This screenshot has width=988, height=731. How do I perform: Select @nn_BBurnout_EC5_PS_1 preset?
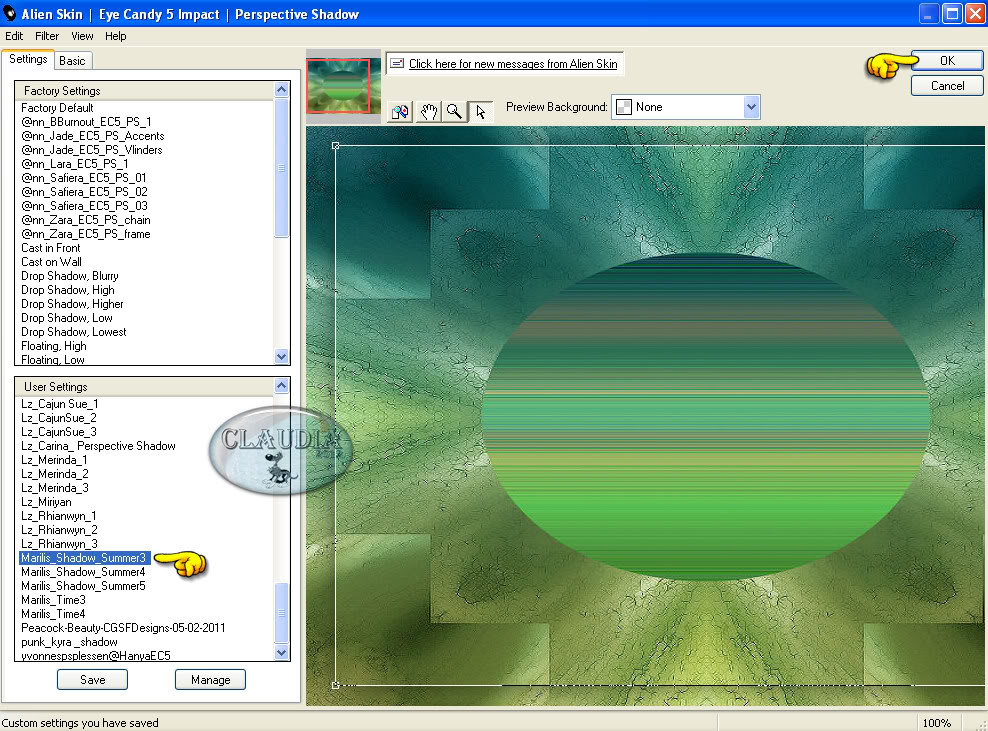pyautogui.click(x=86, y=122)
